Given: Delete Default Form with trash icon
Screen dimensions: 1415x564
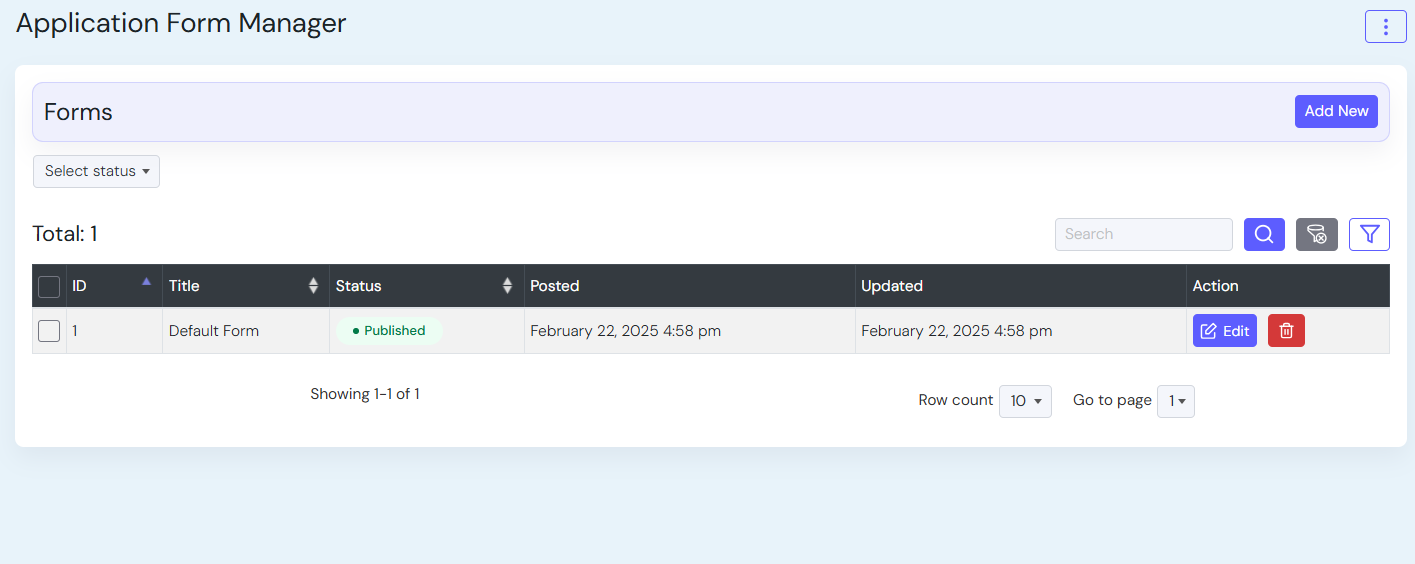Looking at the screenshot, I should point(1286,331).
